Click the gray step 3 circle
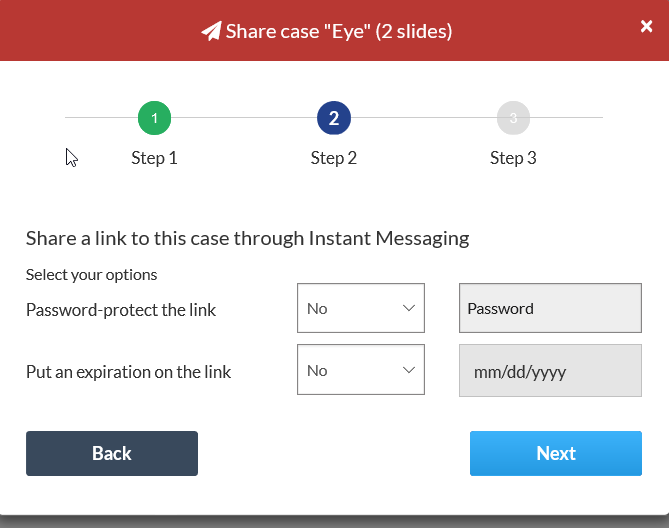The height and width of the screenshot is (528, 669). tap(513, 119)
